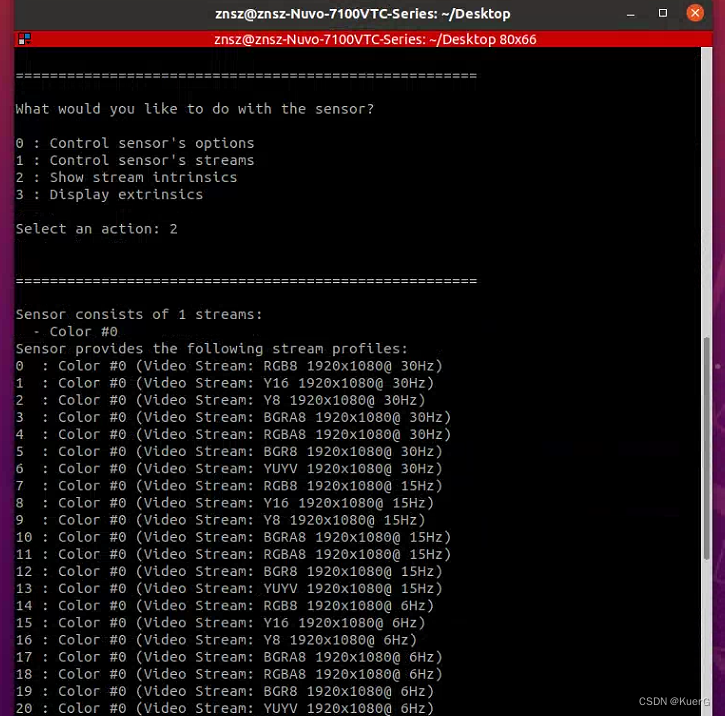Screen dimensions: 725x716
Task: Click profile 11 row RGBA8 1920x1080@ 15Hz
Action: click(233, 554)
